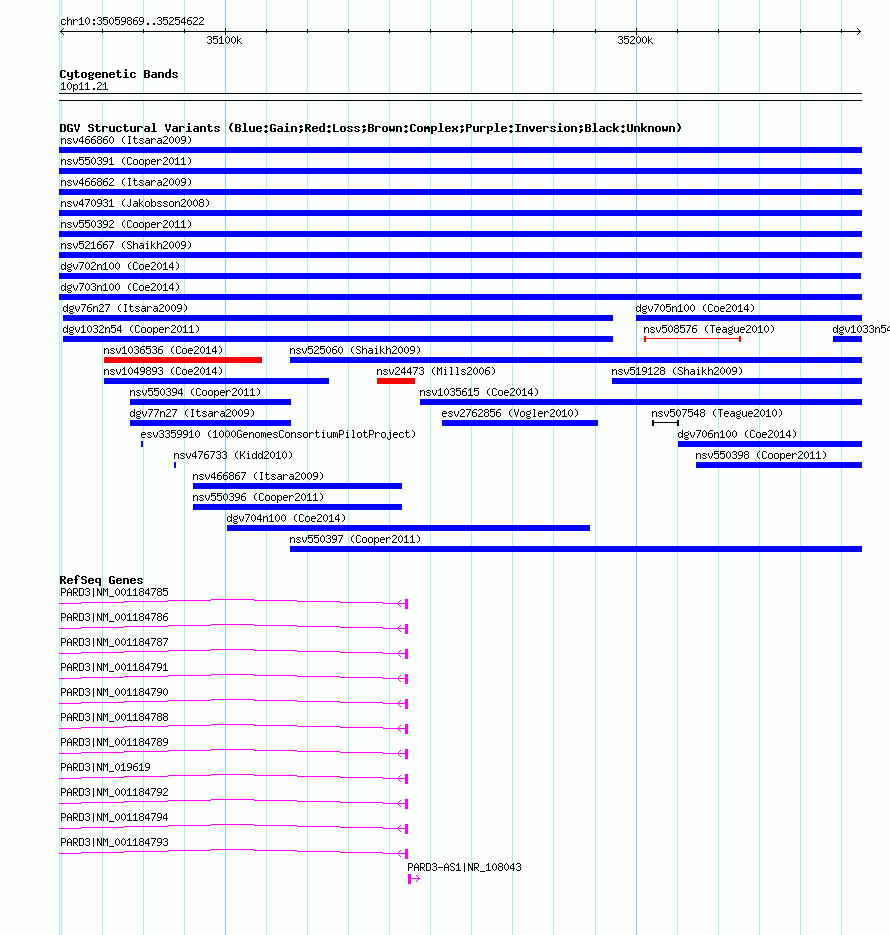Select nsv1035615 (Coe2014) label
890x935 pixels.
click(x=479, y=392)
